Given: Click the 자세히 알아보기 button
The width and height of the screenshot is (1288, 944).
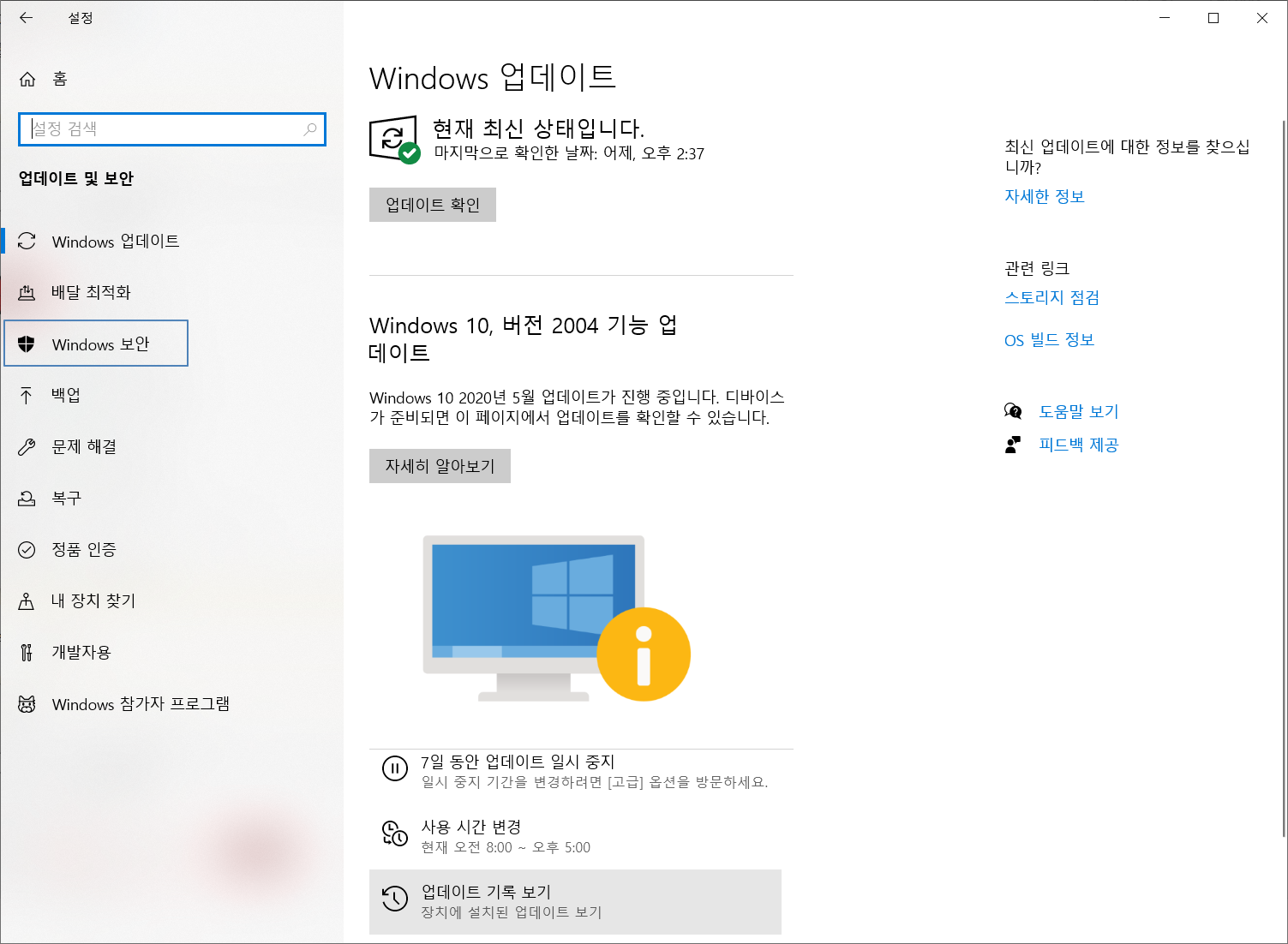Looking at the screenshot, I should point(440,466).
